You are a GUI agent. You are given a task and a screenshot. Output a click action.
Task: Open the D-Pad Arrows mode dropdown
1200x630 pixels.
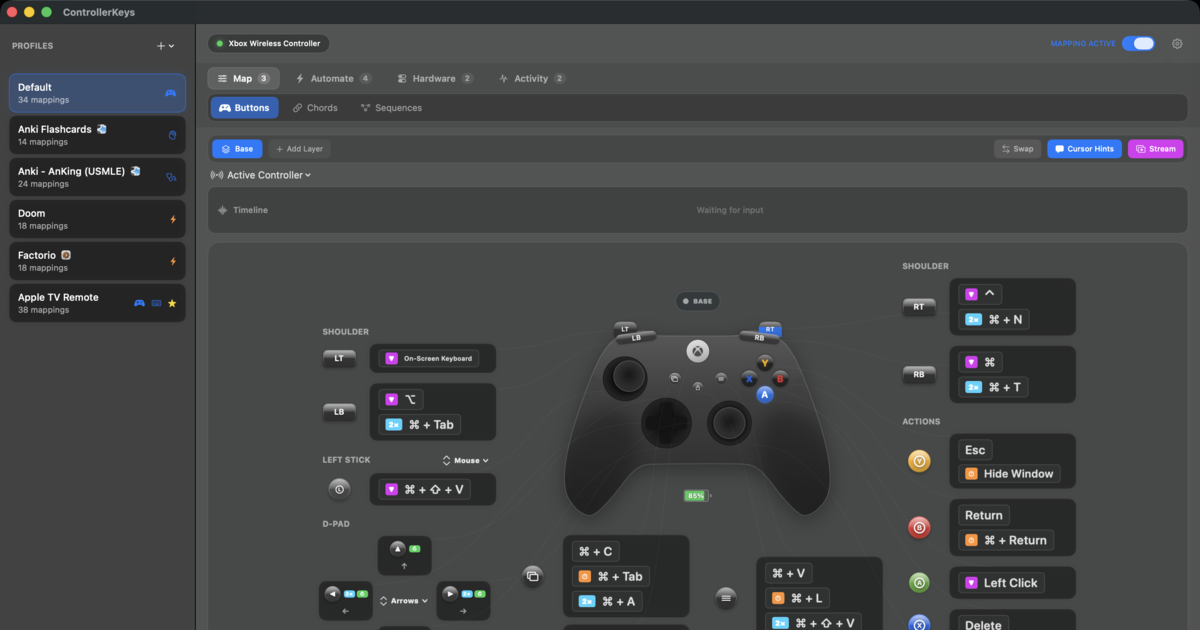[404, 601]
